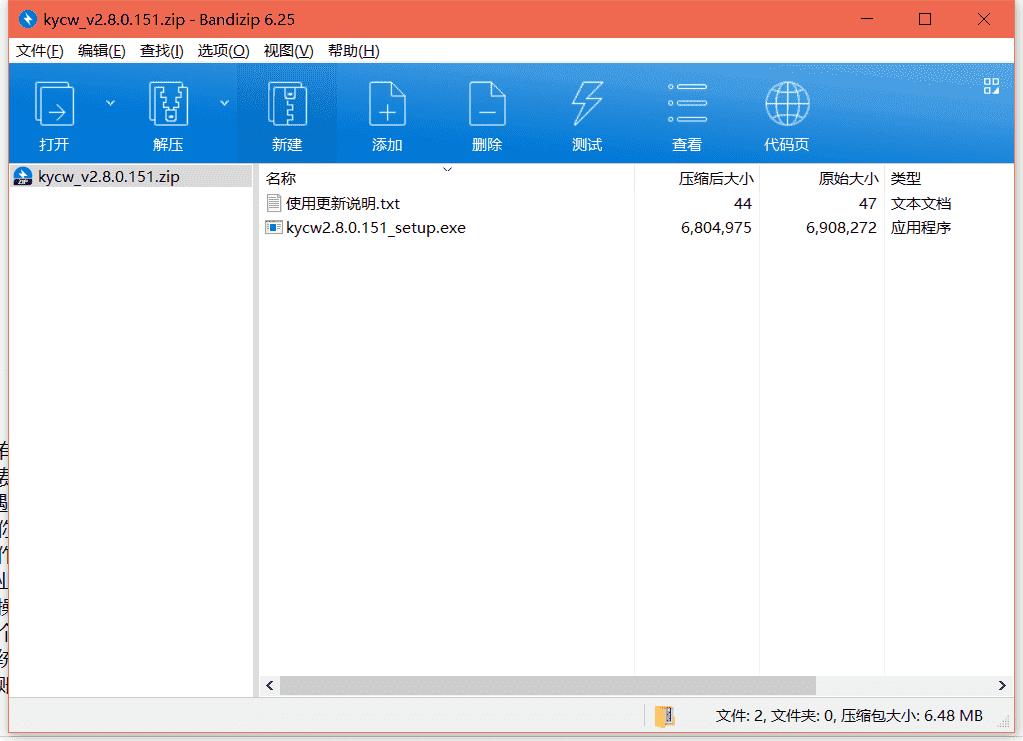Click the status bar file count text
Image resolution: width=1023 pixels, height=741 pixels.
pos(849,716)
